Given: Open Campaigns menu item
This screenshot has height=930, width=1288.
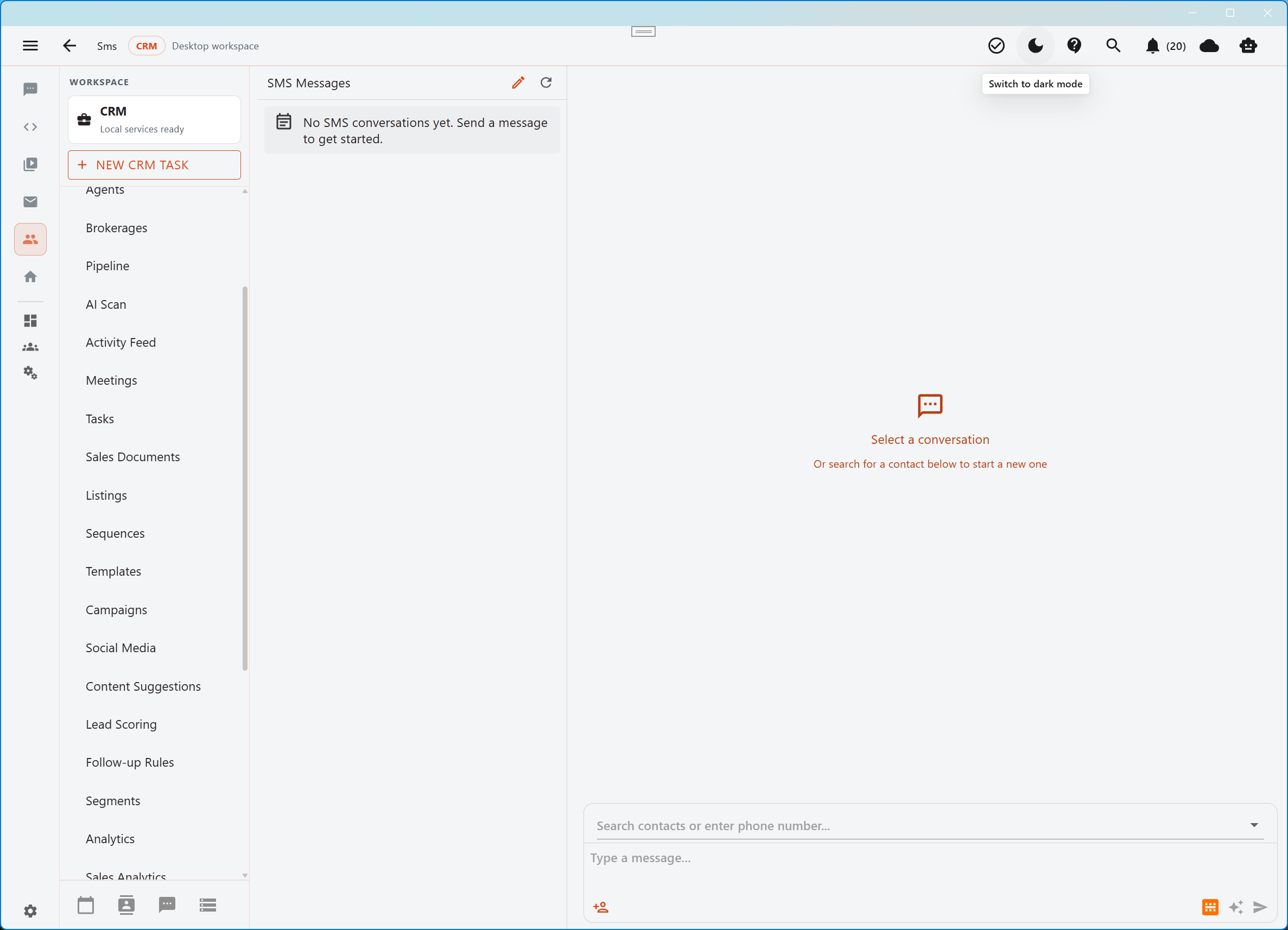Looking at the screenshot, I should click(116, 610).
